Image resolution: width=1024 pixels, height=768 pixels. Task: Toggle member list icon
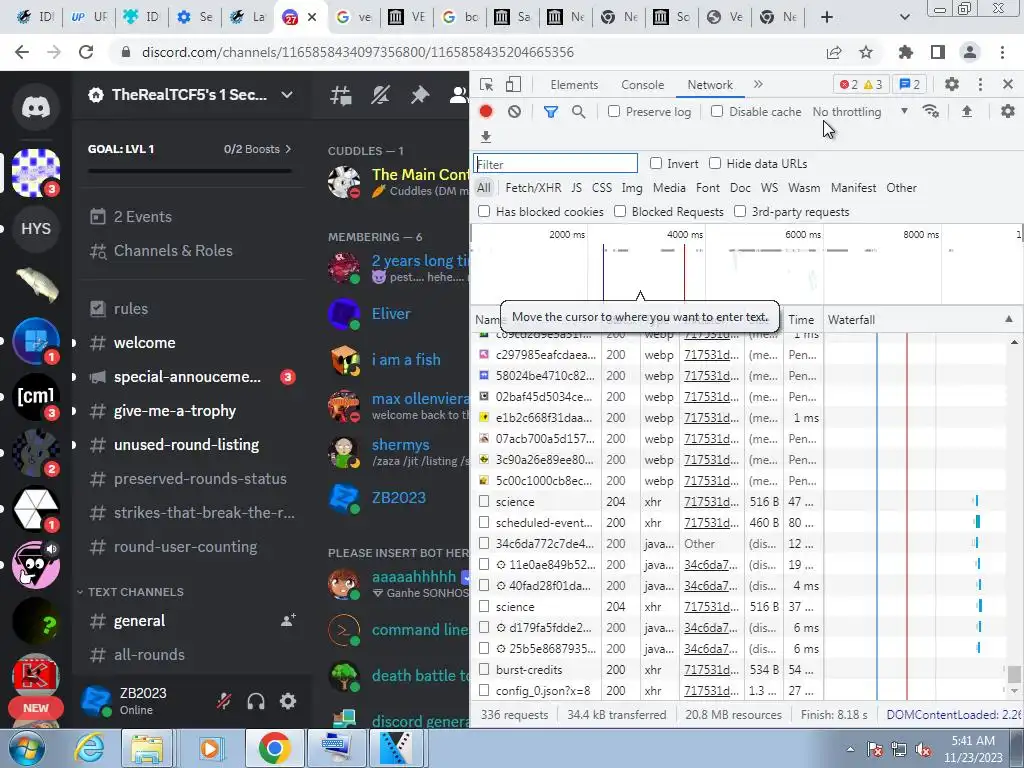pos(458,95)
